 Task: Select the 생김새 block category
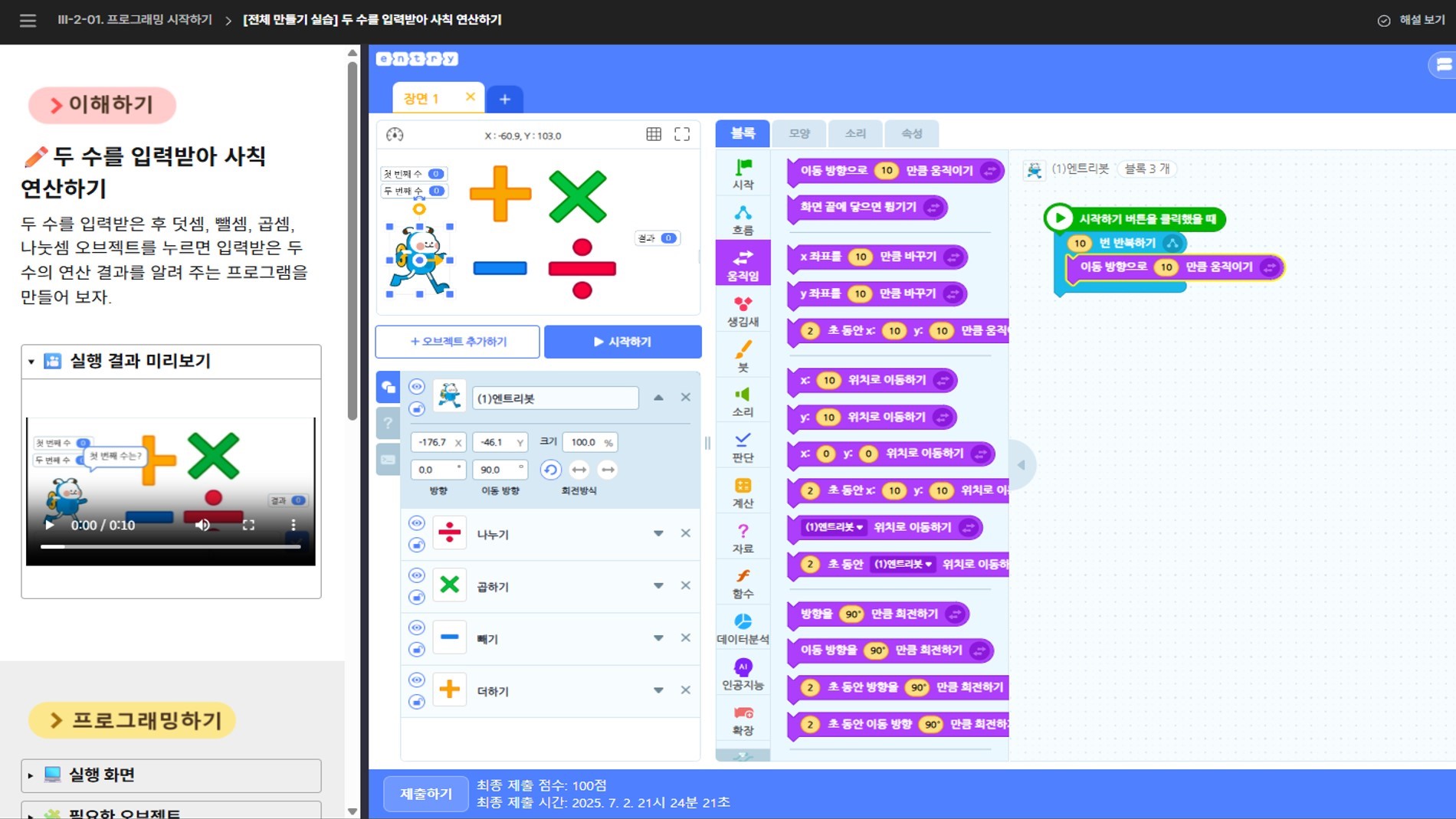[x=743, y=311]
